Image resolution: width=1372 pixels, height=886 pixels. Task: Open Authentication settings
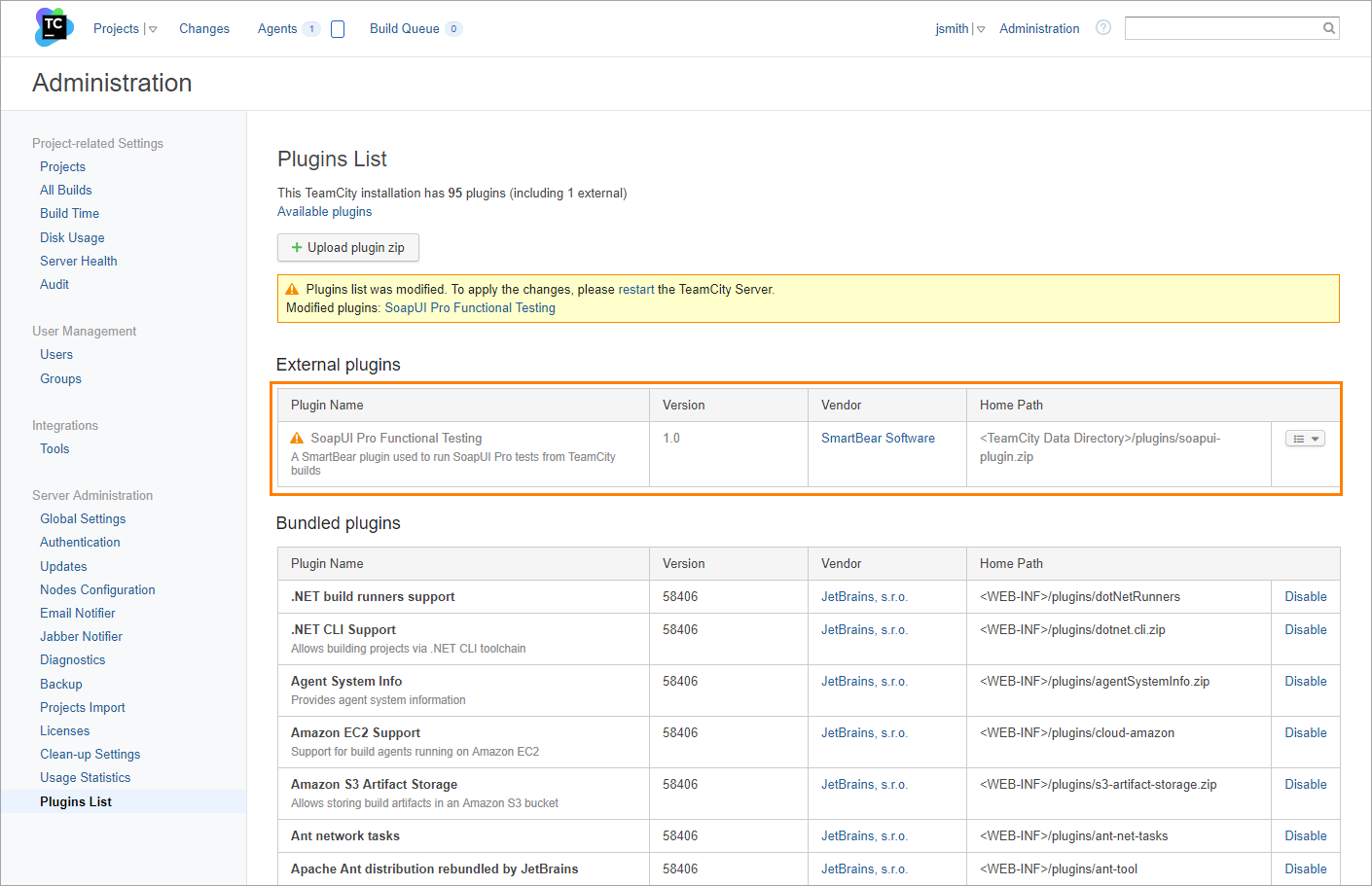[x=80, y=542]
